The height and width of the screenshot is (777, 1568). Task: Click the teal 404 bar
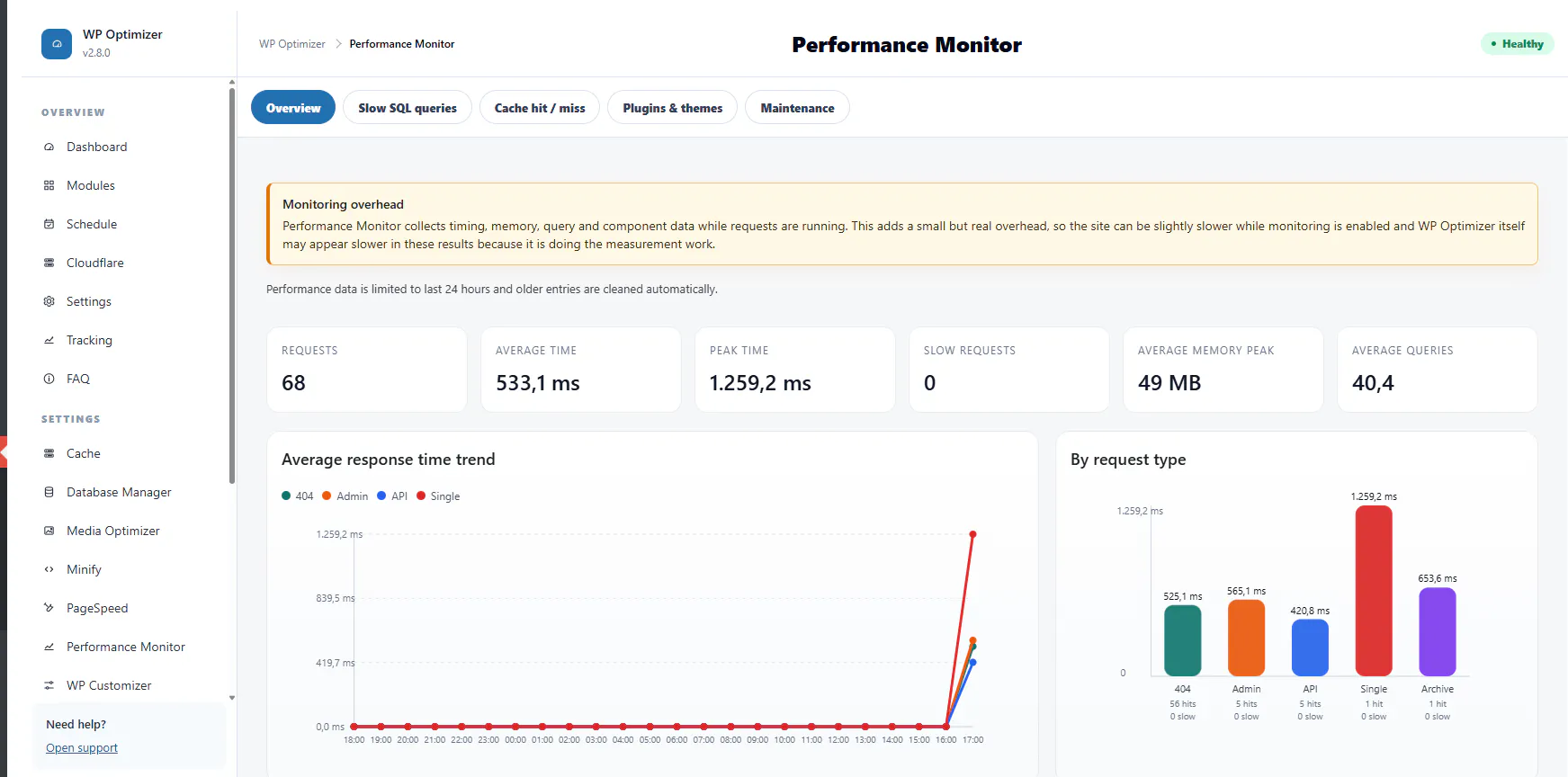(1183, 640)
